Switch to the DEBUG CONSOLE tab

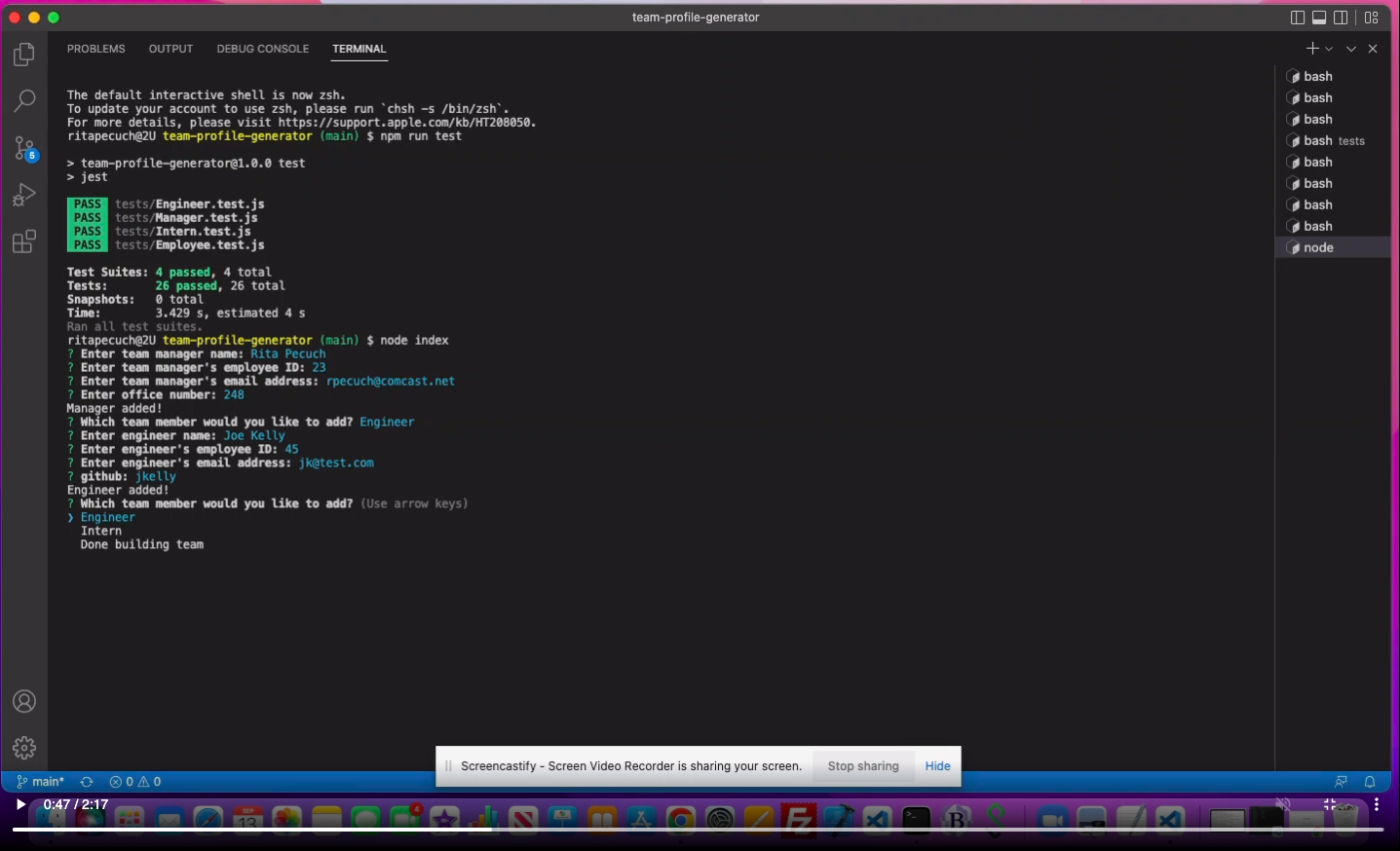(262, 49)
